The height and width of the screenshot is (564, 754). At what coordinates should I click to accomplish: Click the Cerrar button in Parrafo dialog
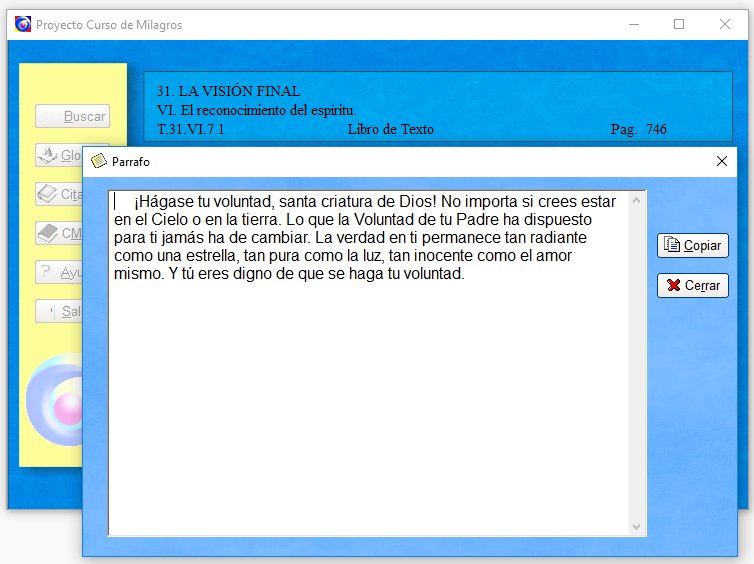(692, 286)
